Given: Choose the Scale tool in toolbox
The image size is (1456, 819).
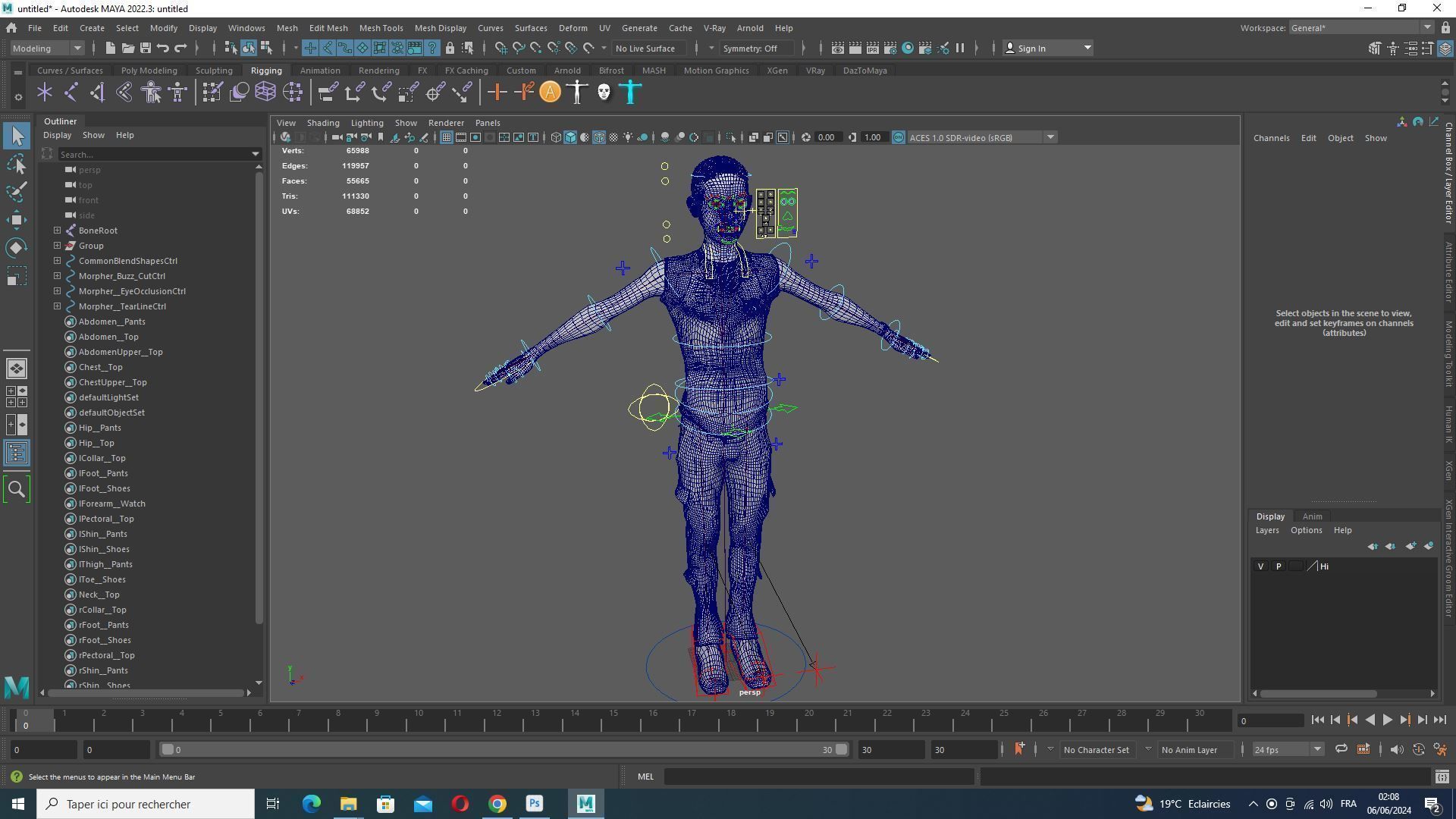Looking at the screenshot, I should pyautogui.click(x=17, y=276).
